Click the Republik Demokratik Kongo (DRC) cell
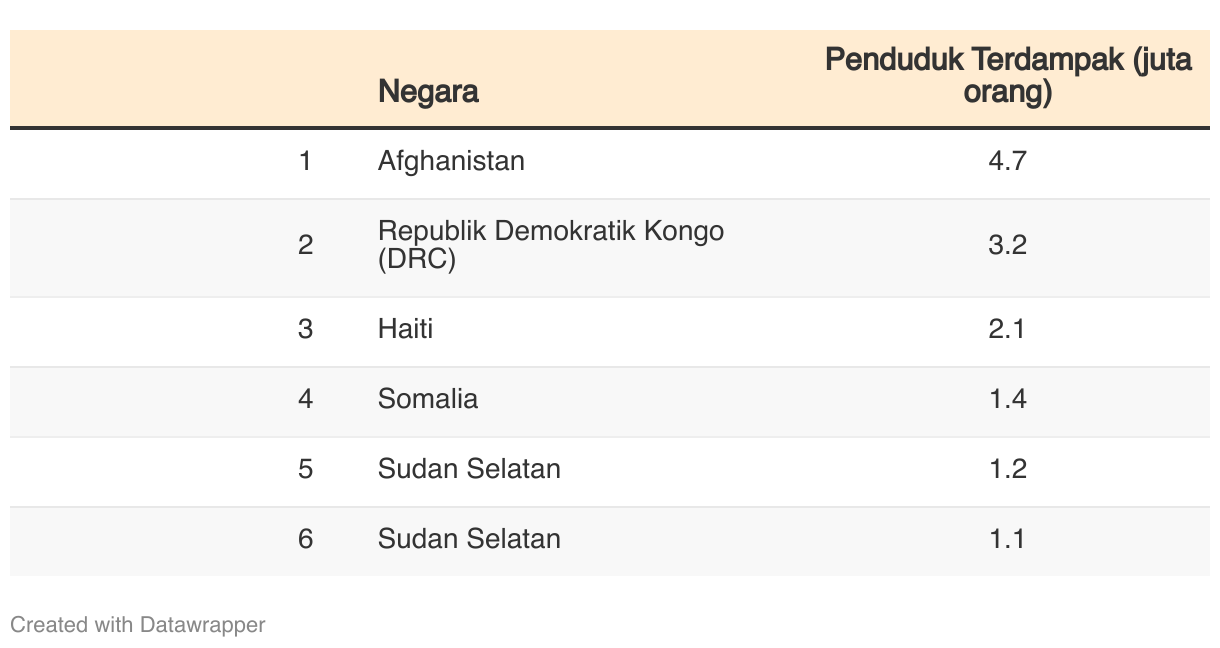This screenshot has width=1220, height=648. click(x=551, y=245)
